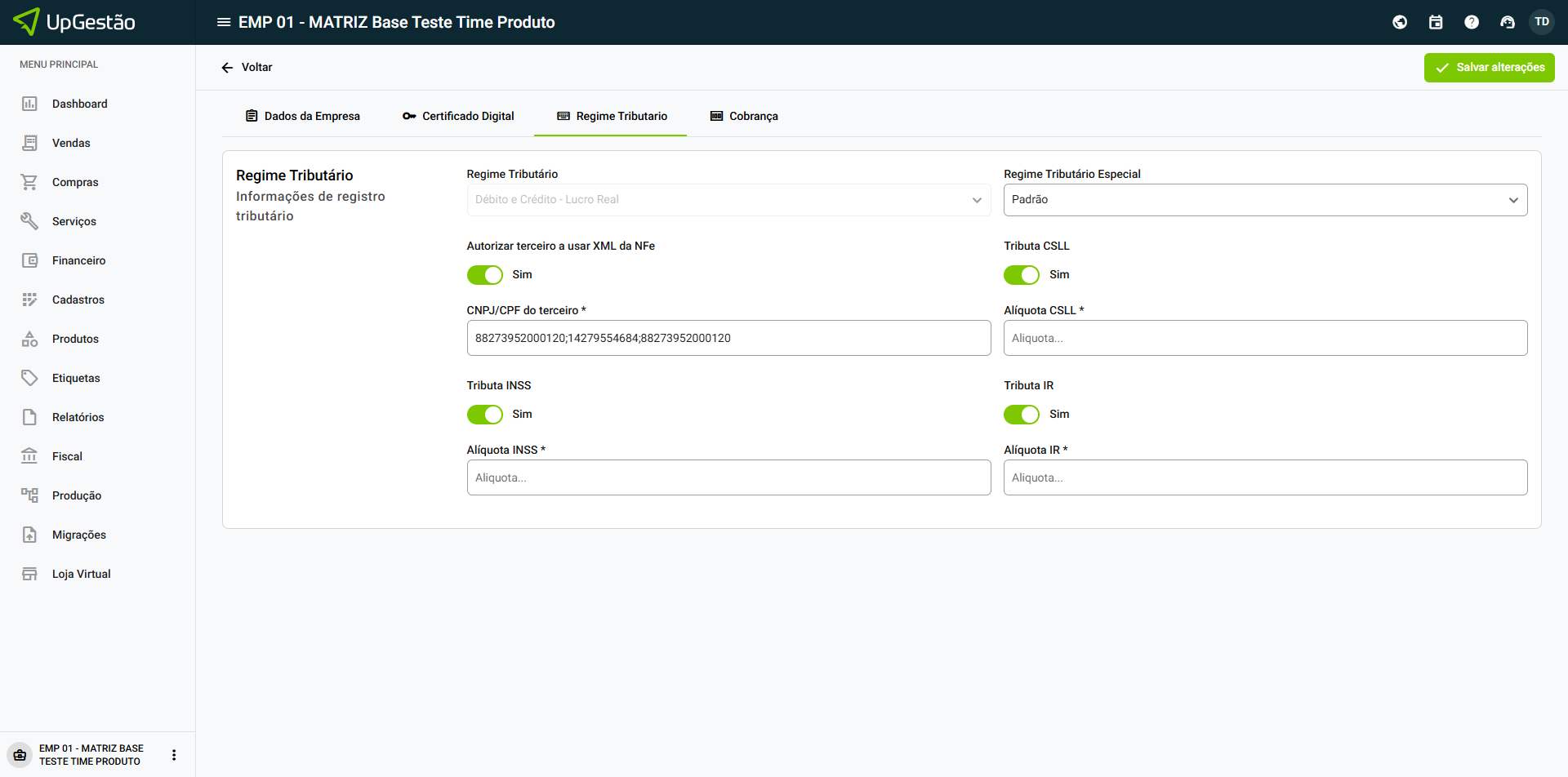Screen dimensions: 1568x777
Task: Switch to the Certificado Digital tab
Action: [x=458, y=116]
